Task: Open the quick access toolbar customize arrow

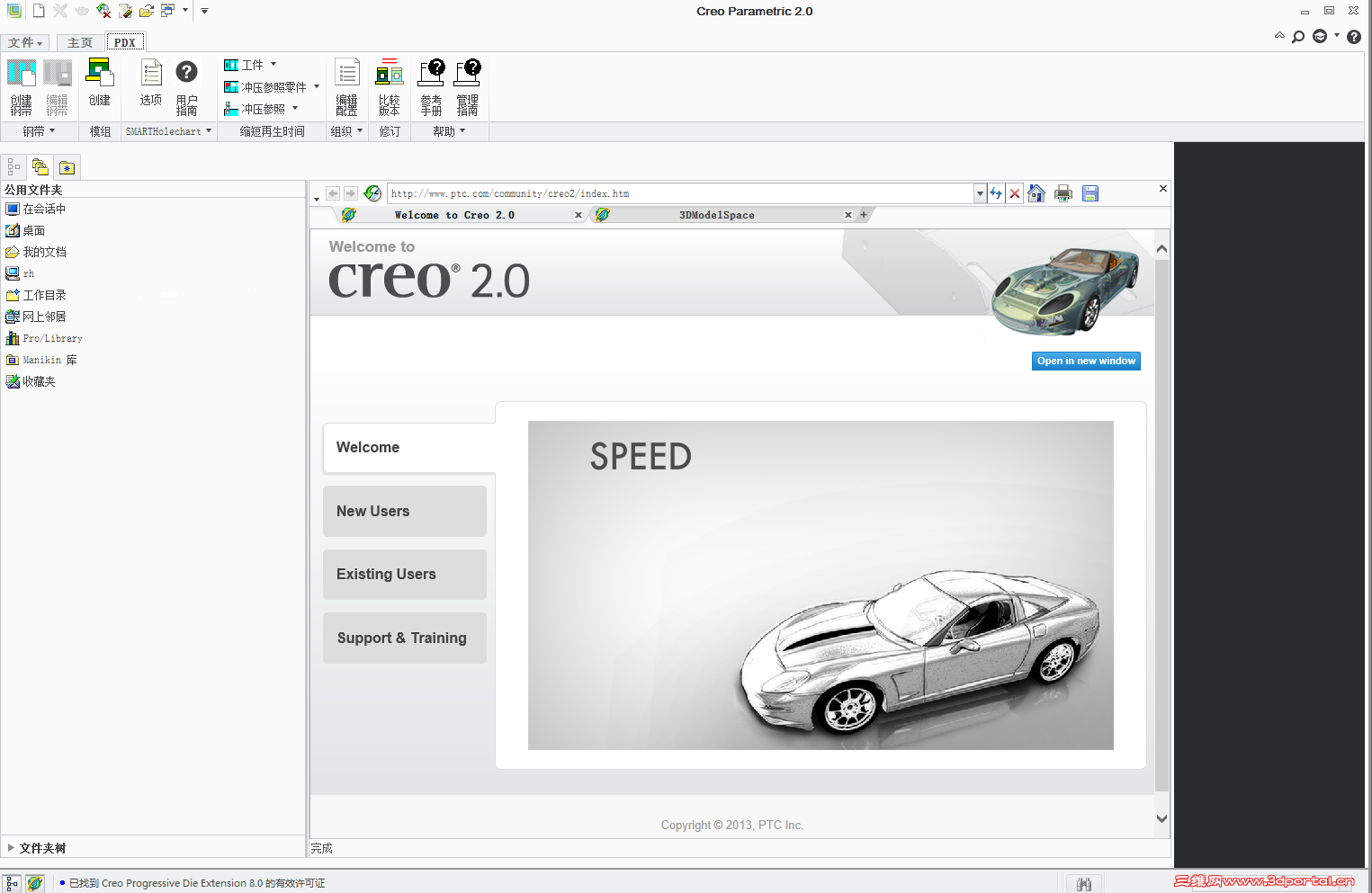Action: point(204,12)
